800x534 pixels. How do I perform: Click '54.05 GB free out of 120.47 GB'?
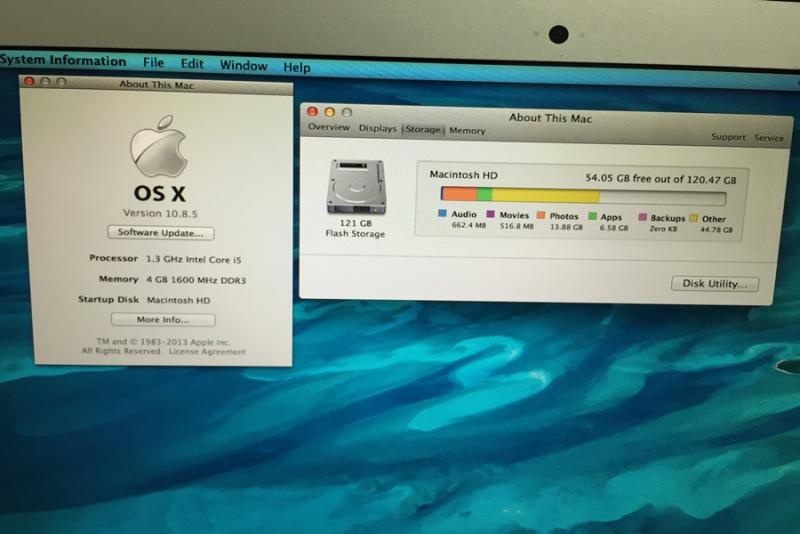pos(661,179)
